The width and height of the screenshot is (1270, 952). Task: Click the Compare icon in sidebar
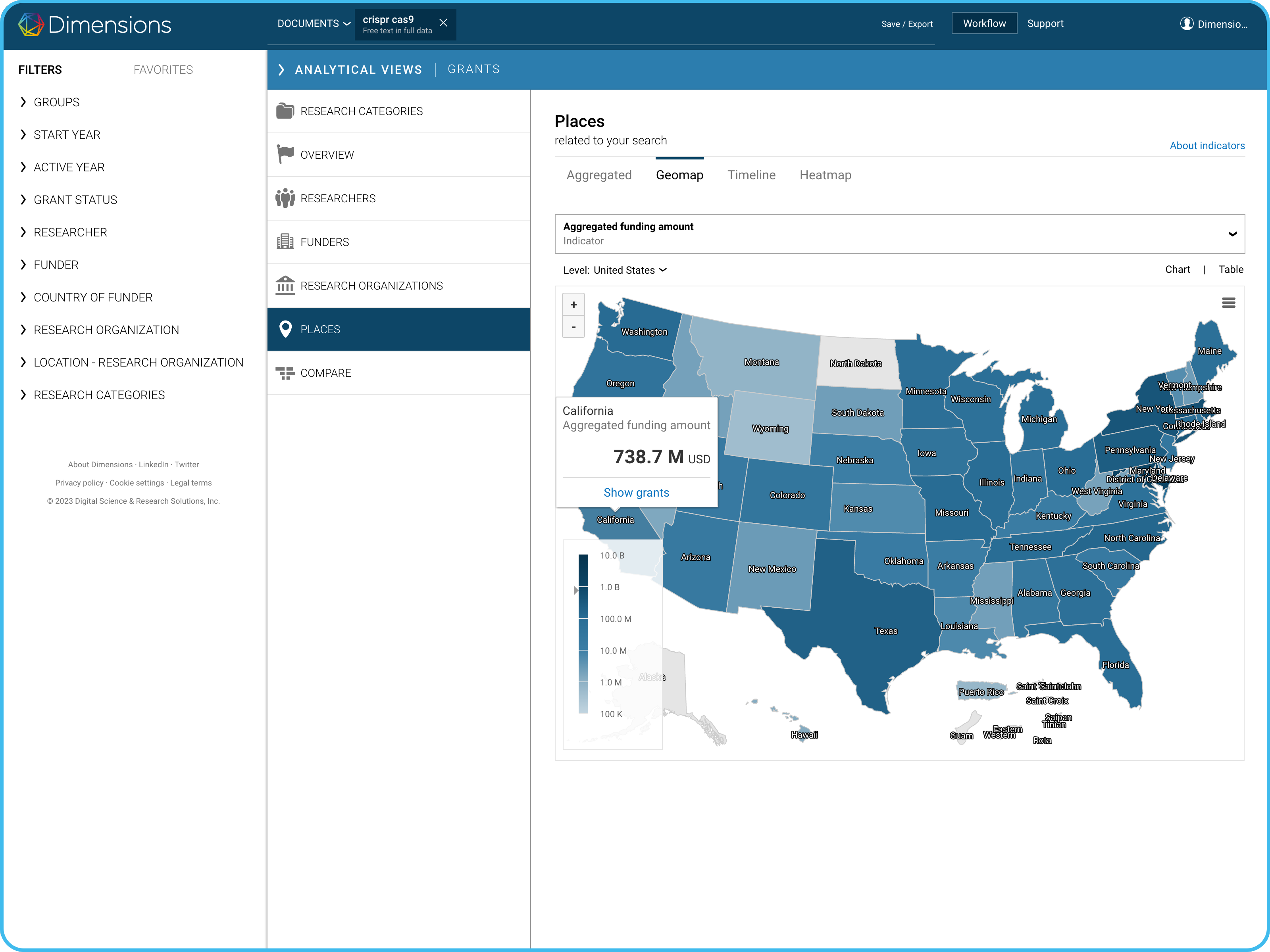285,373
